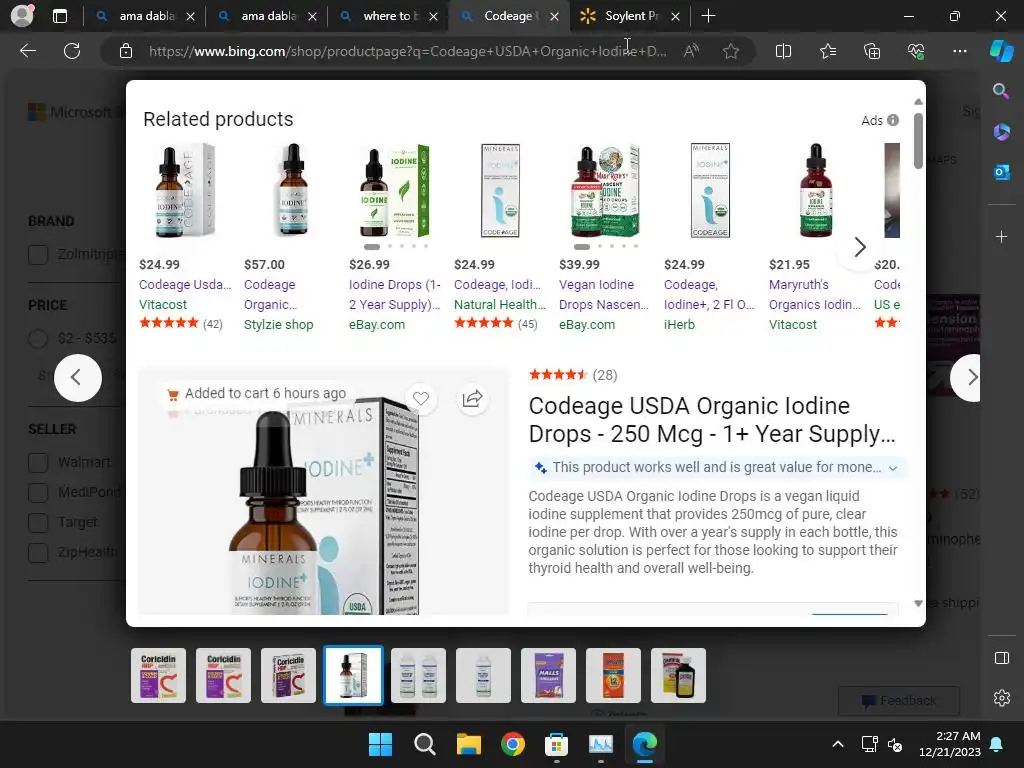Open Browser essentials heart icon

916,51
